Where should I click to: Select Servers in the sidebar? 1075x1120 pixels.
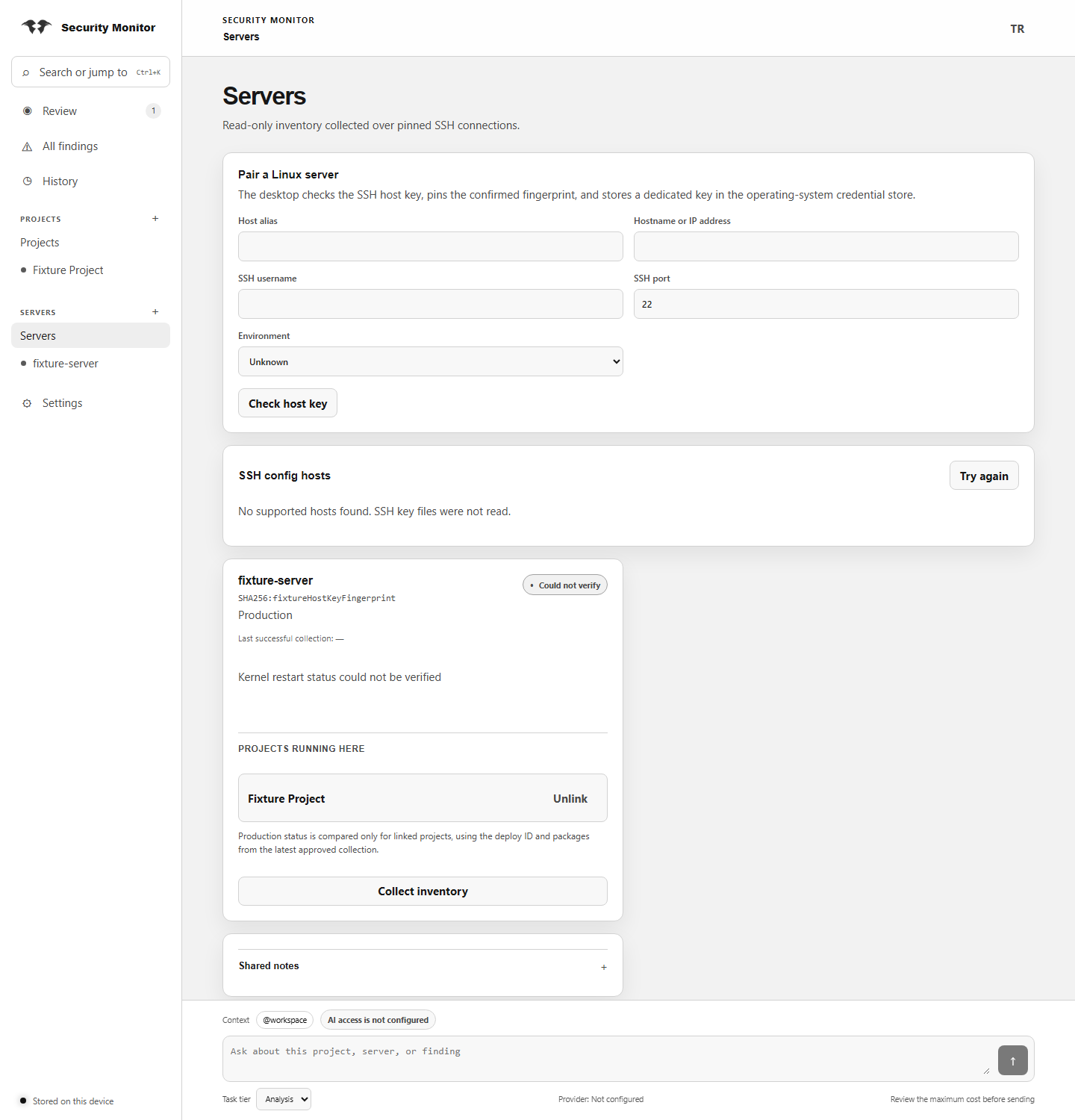click(x=90, y=335)
